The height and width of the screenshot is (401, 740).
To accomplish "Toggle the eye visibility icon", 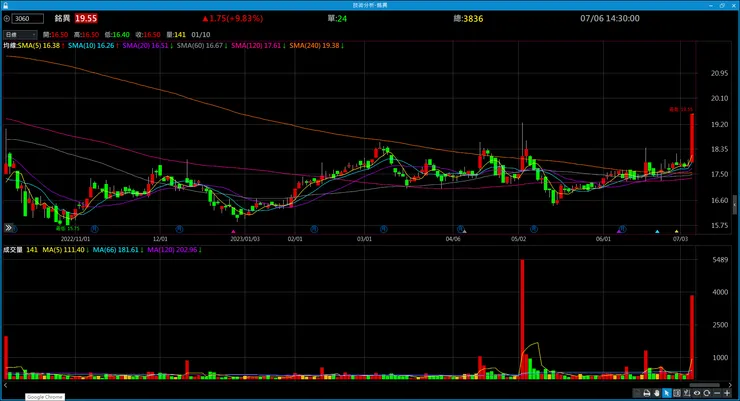I will (x=697, y=393).
